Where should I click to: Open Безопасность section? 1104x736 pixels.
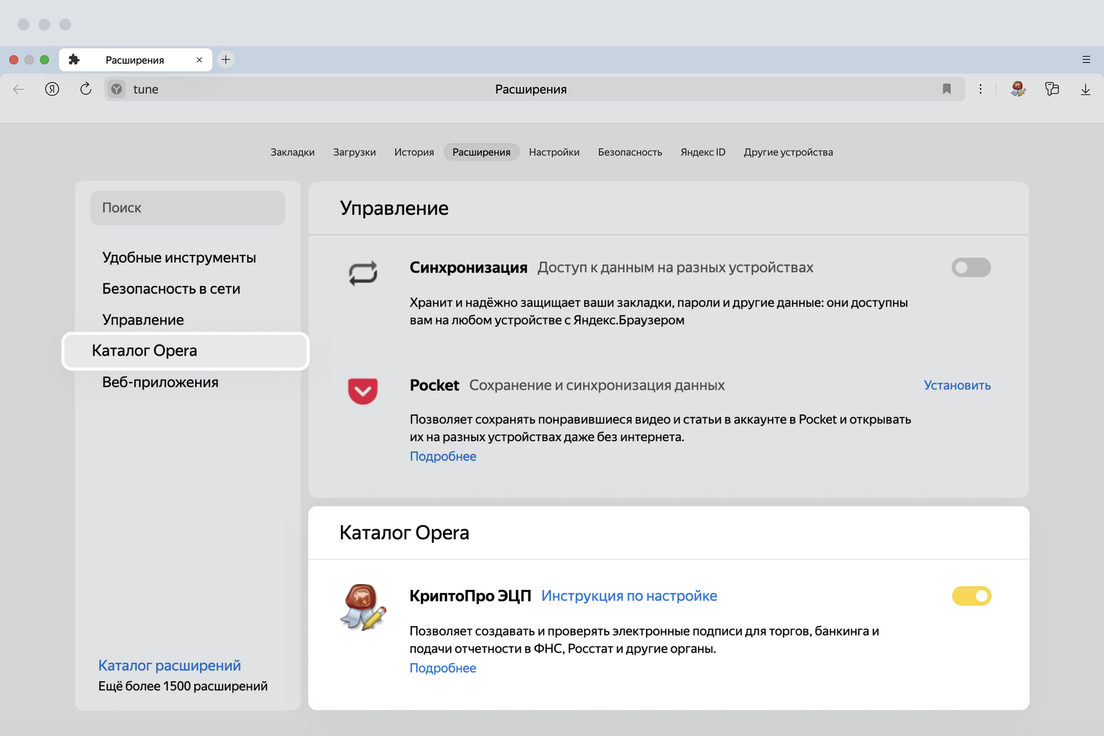(630, 152)
